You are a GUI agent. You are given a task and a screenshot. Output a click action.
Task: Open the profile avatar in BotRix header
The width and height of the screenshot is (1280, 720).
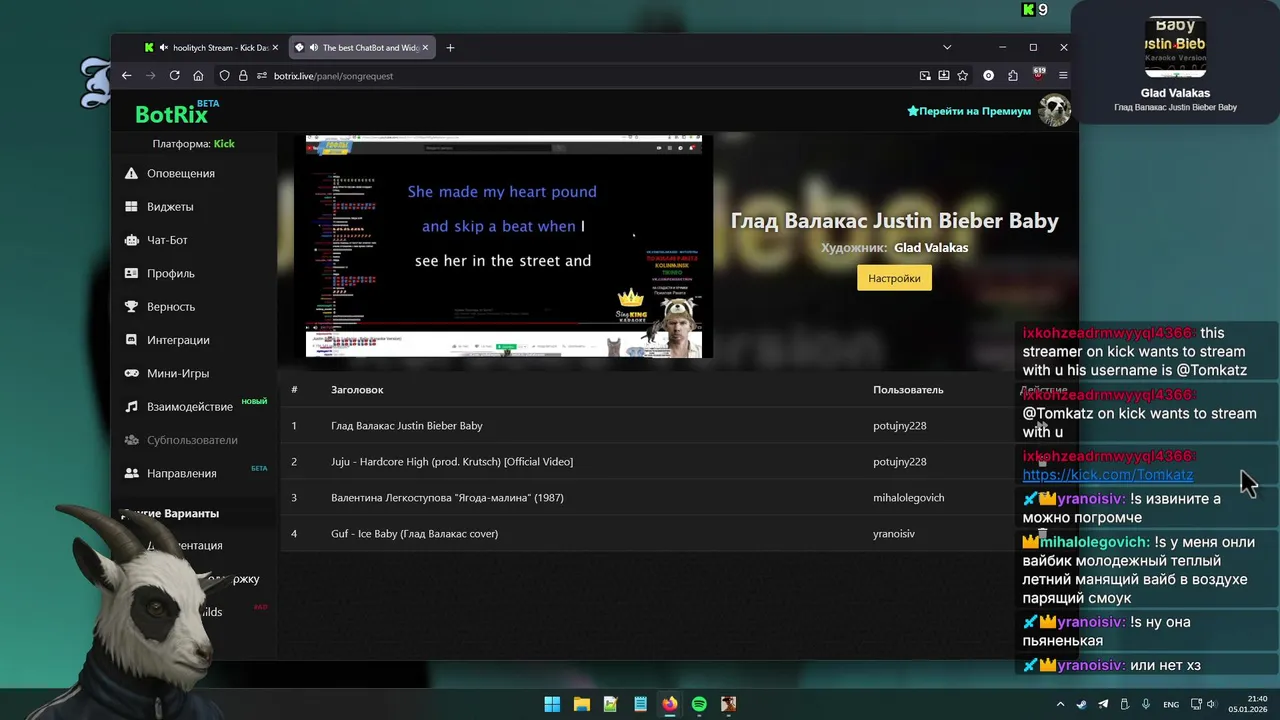pos(1054,110)
